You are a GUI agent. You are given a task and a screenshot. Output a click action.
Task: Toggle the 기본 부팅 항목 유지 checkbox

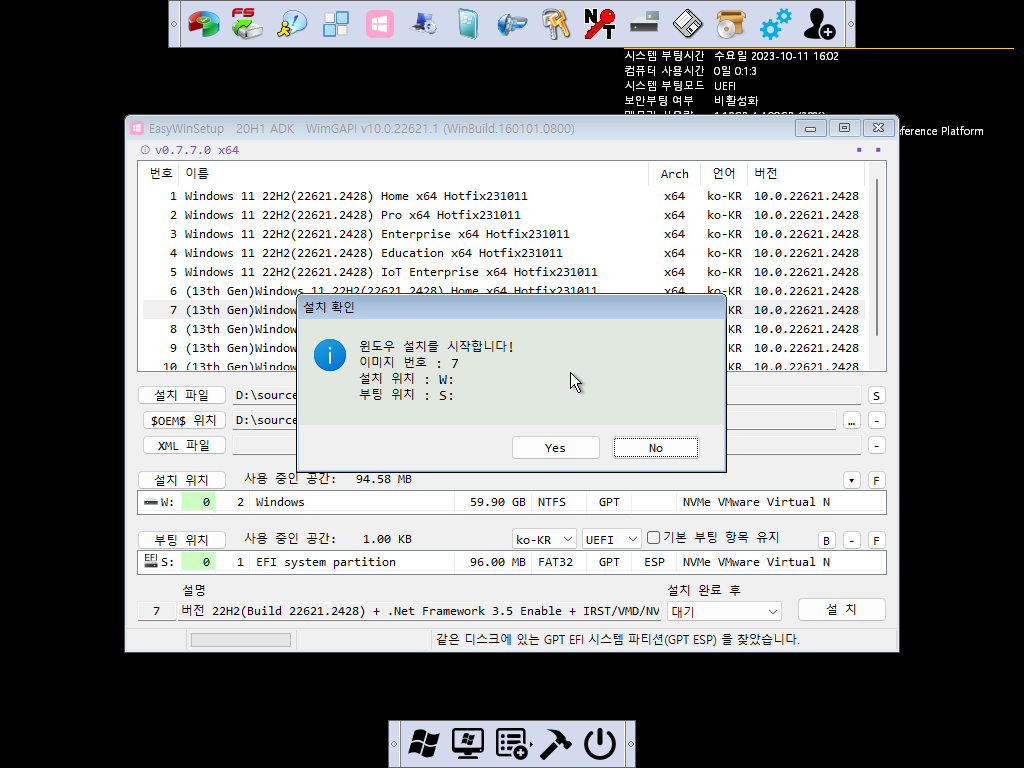tap(653, 537)
